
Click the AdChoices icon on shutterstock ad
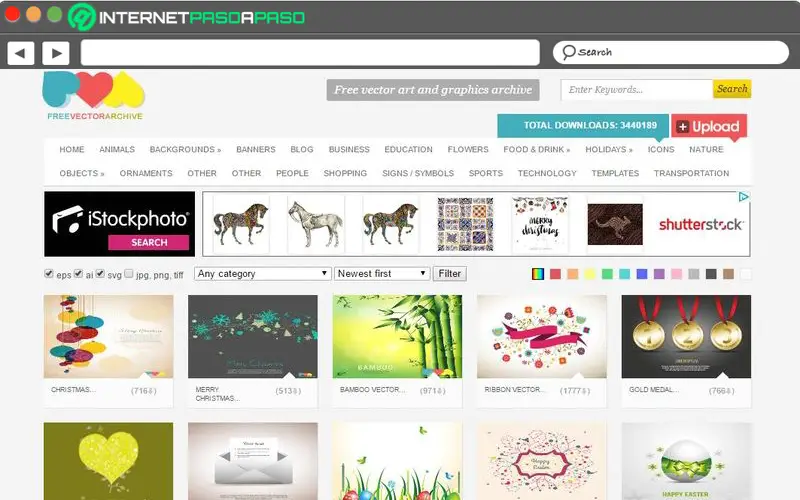tap(743, 197)
